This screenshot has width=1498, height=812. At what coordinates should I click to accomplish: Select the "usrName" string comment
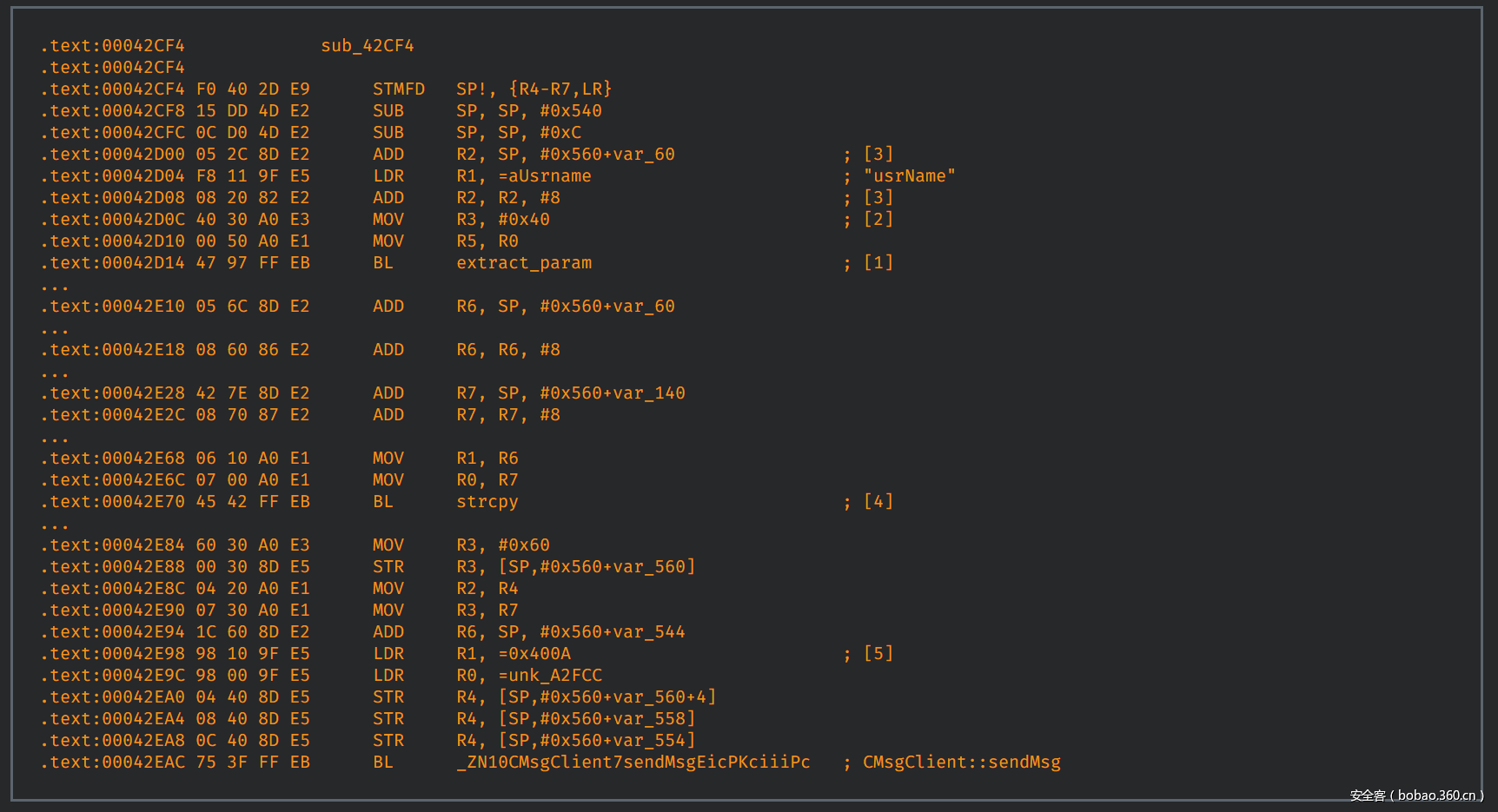pyautogui.click(x=909, y=176)
